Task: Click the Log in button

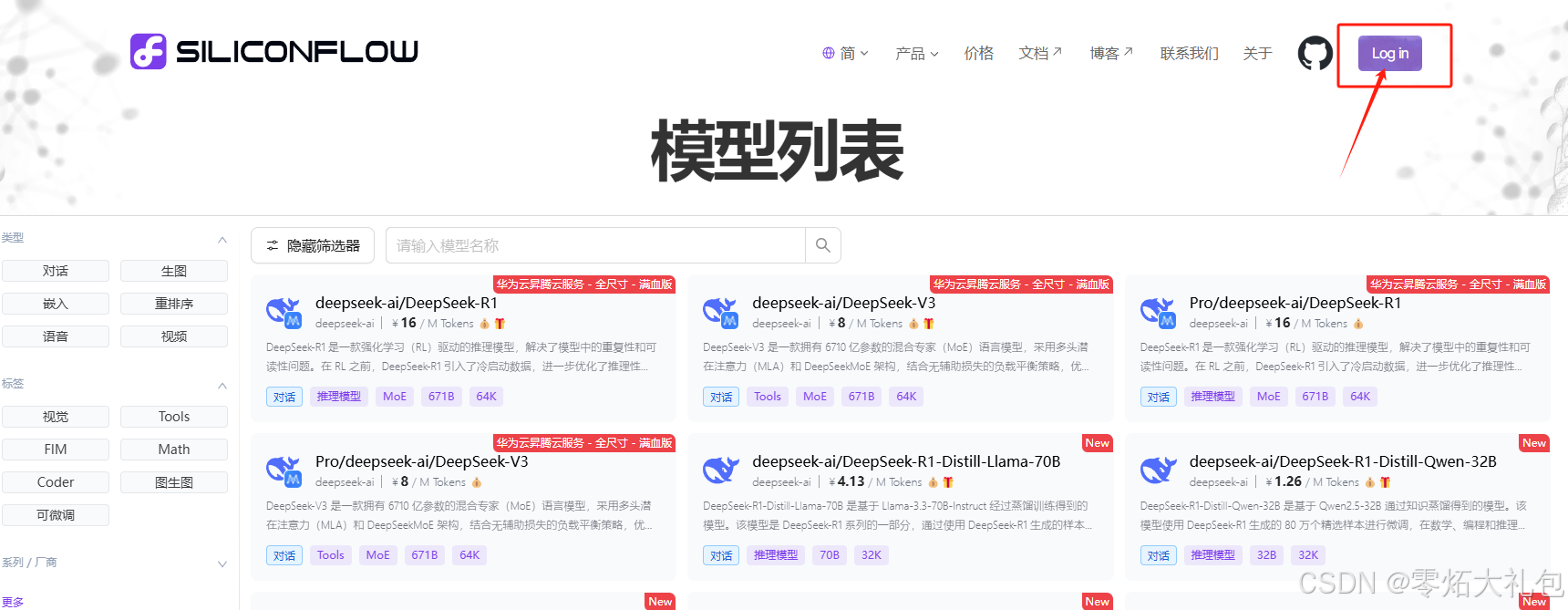Action: click(1390, 54)
